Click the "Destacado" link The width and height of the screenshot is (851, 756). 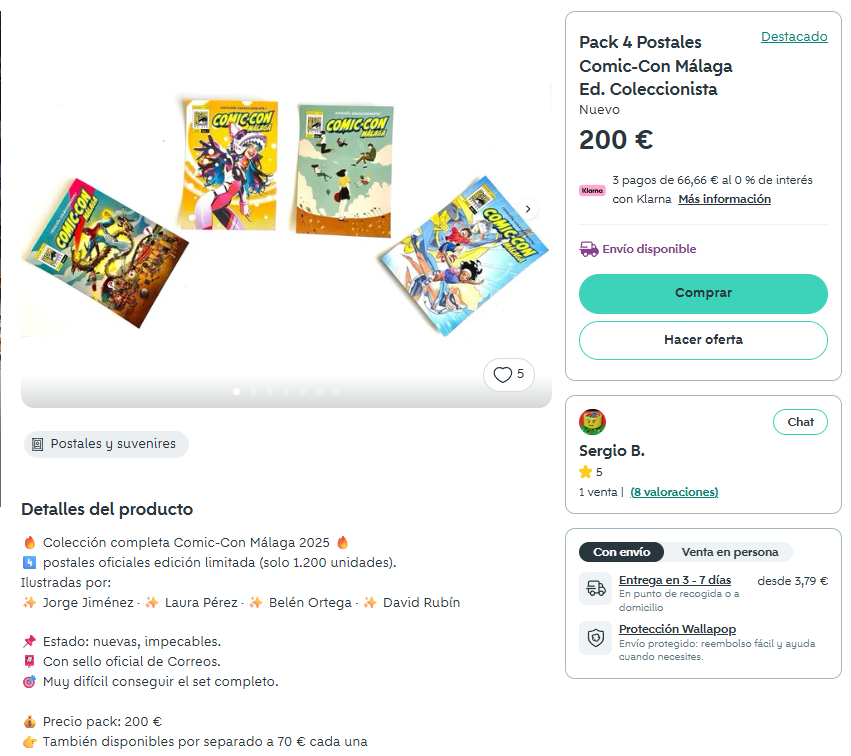tap(794, 36)
